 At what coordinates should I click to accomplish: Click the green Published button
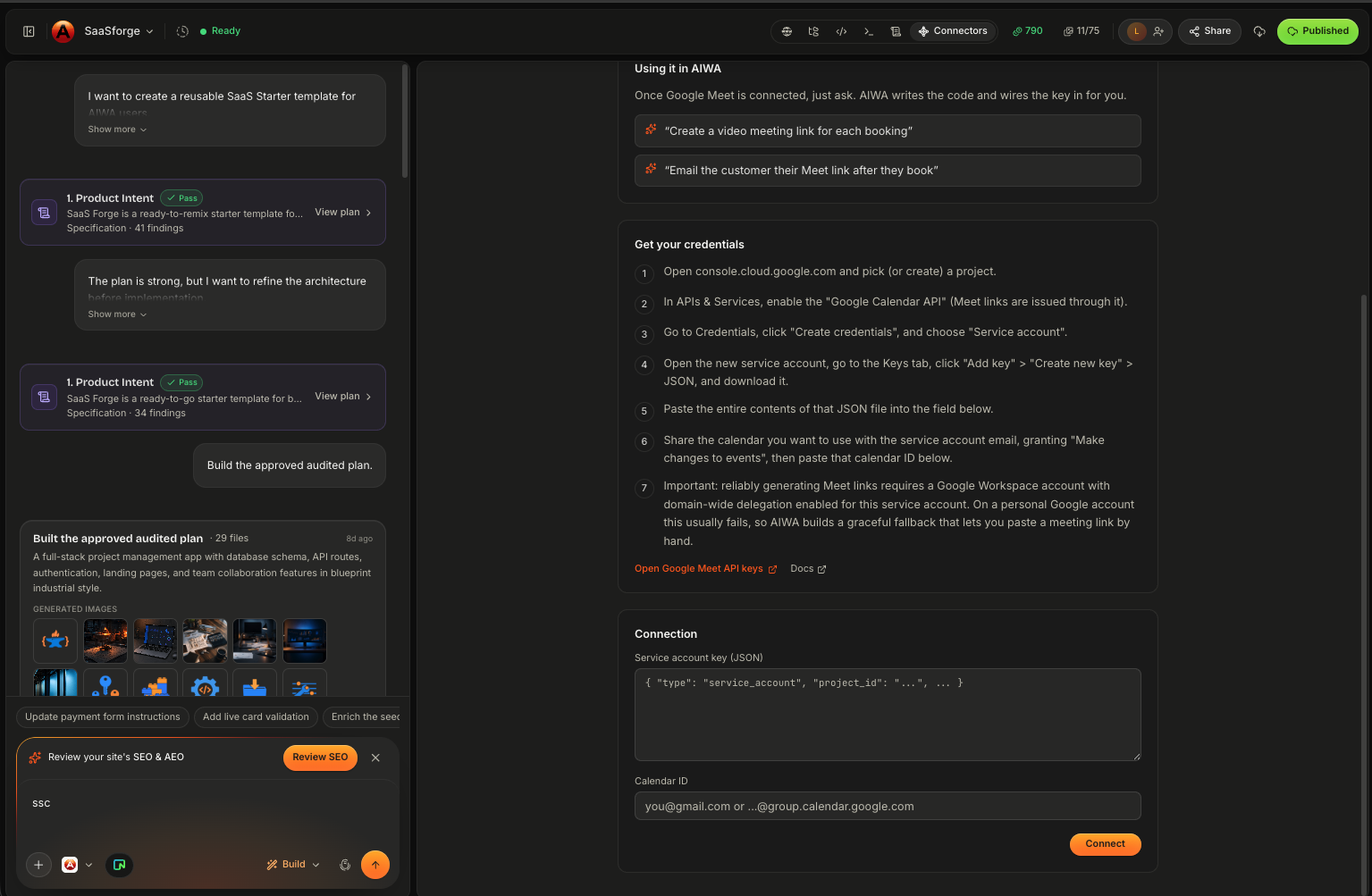pyautogui.click(x=1317, y=31)
